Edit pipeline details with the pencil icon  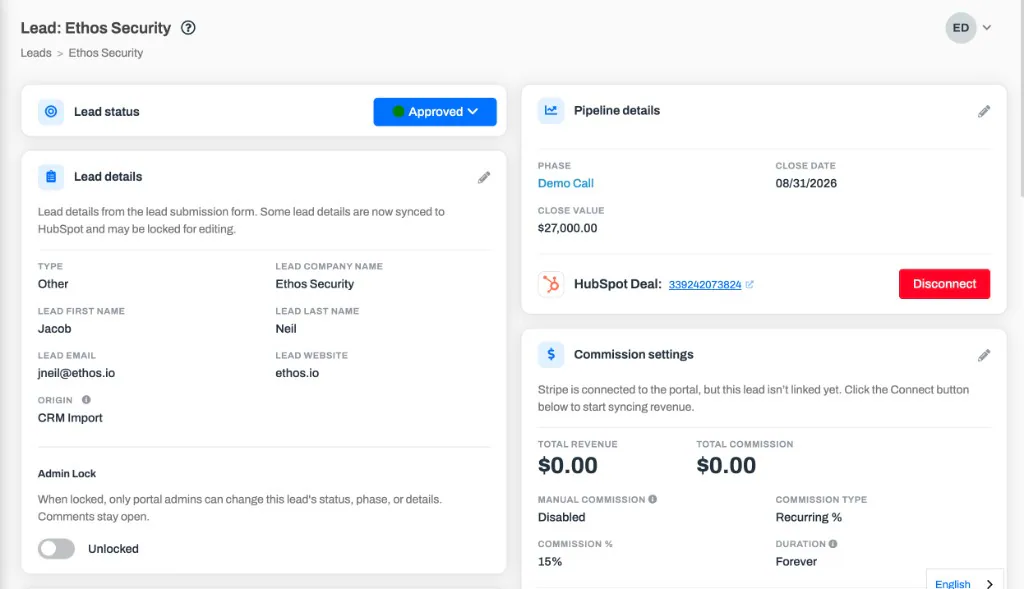tap(984, 112)
